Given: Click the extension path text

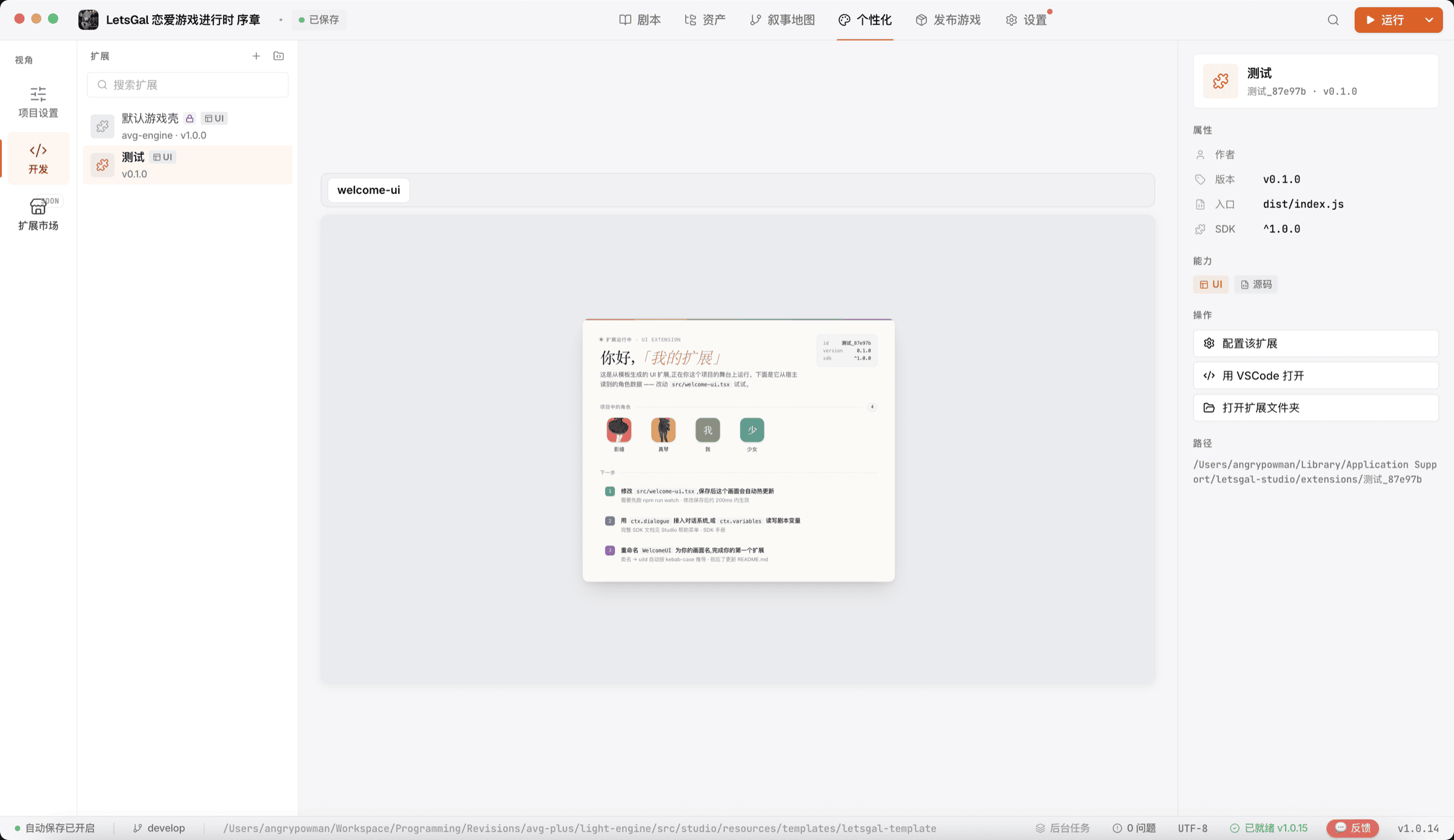Looking at the screenshot, I should pos(1315,472).
